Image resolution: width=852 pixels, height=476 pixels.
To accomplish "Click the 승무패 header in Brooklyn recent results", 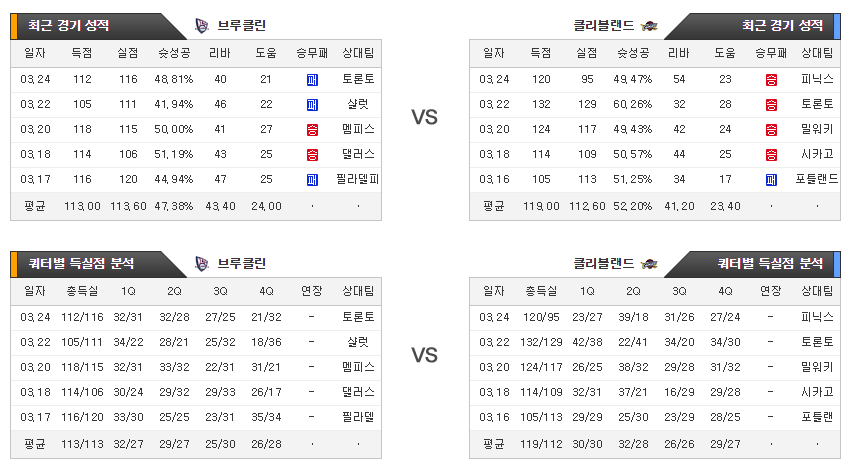I will pos(312,53).
